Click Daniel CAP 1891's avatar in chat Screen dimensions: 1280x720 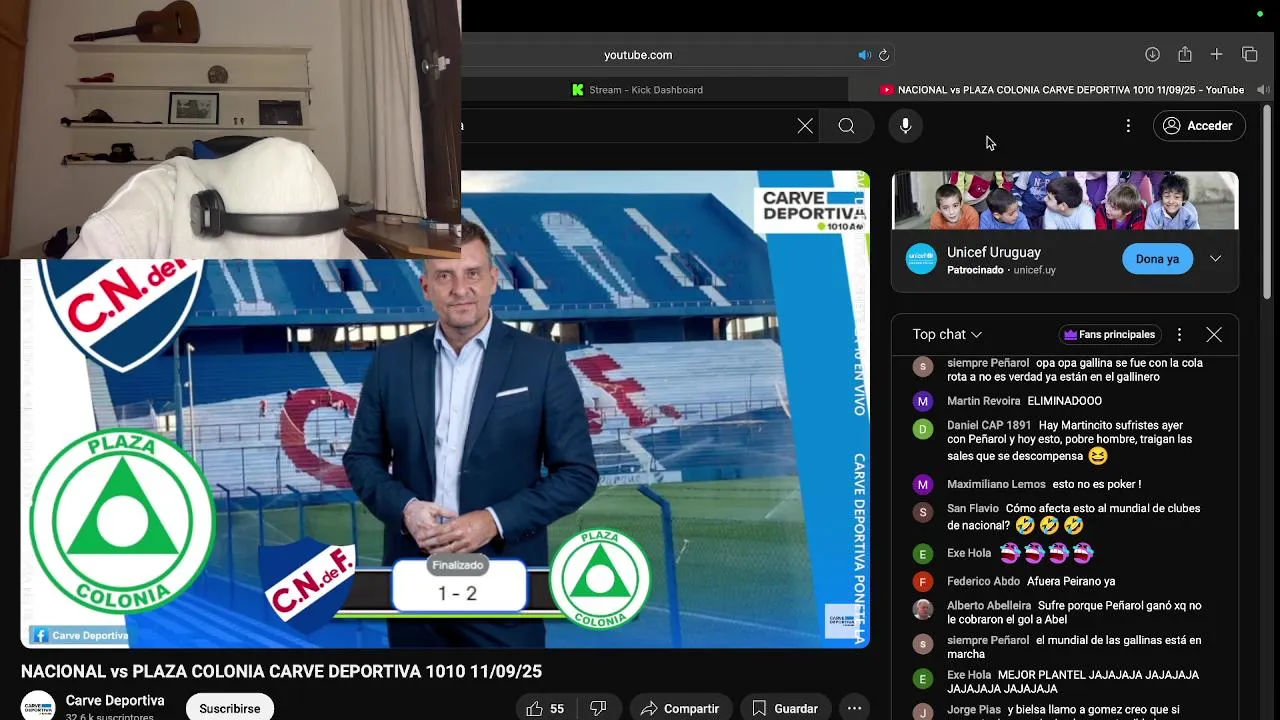pyautogui.click(x=923, y=429)
